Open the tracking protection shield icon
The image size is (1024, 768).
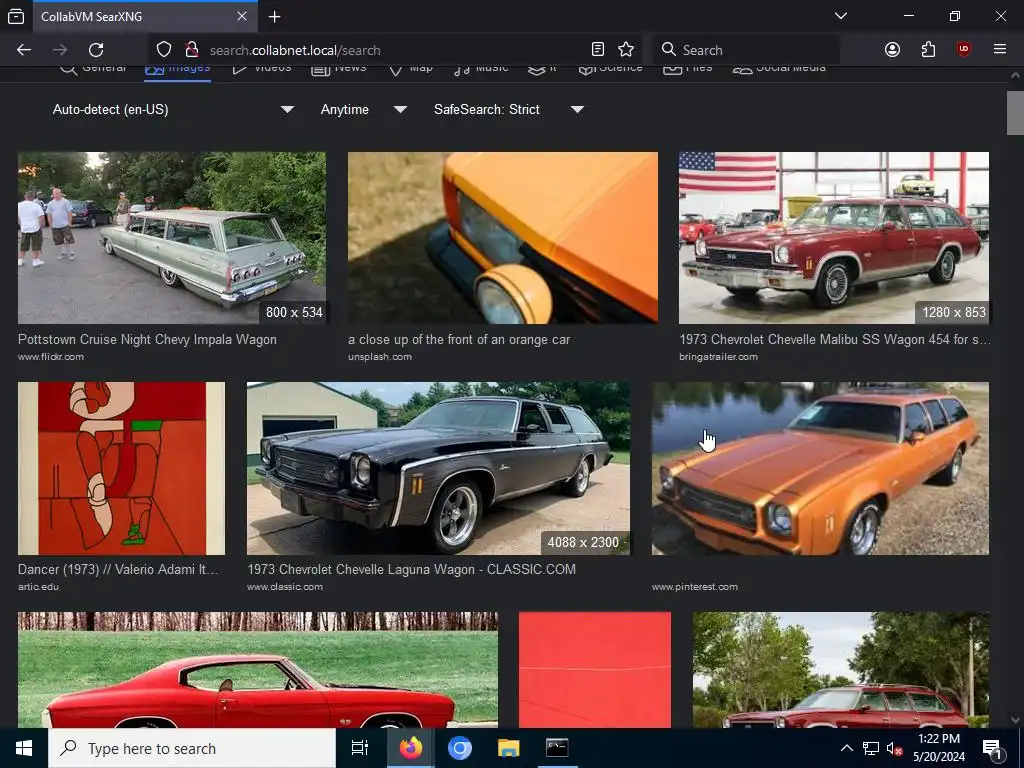click(x=164, y=50)
